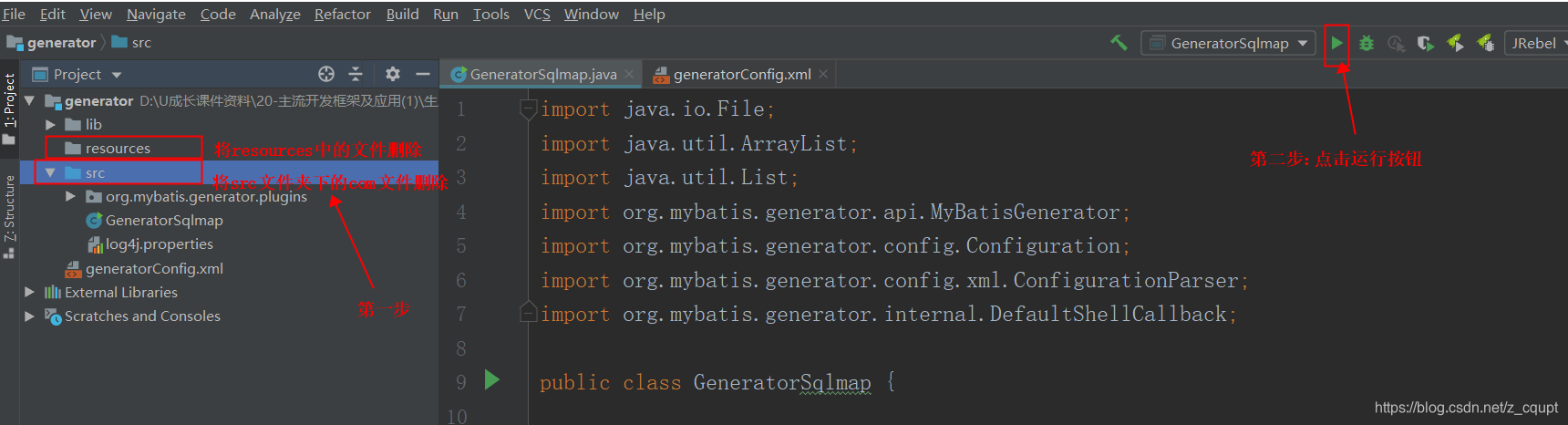
Task: Fold the import block at line 1
Action: (x=528, y=109)
